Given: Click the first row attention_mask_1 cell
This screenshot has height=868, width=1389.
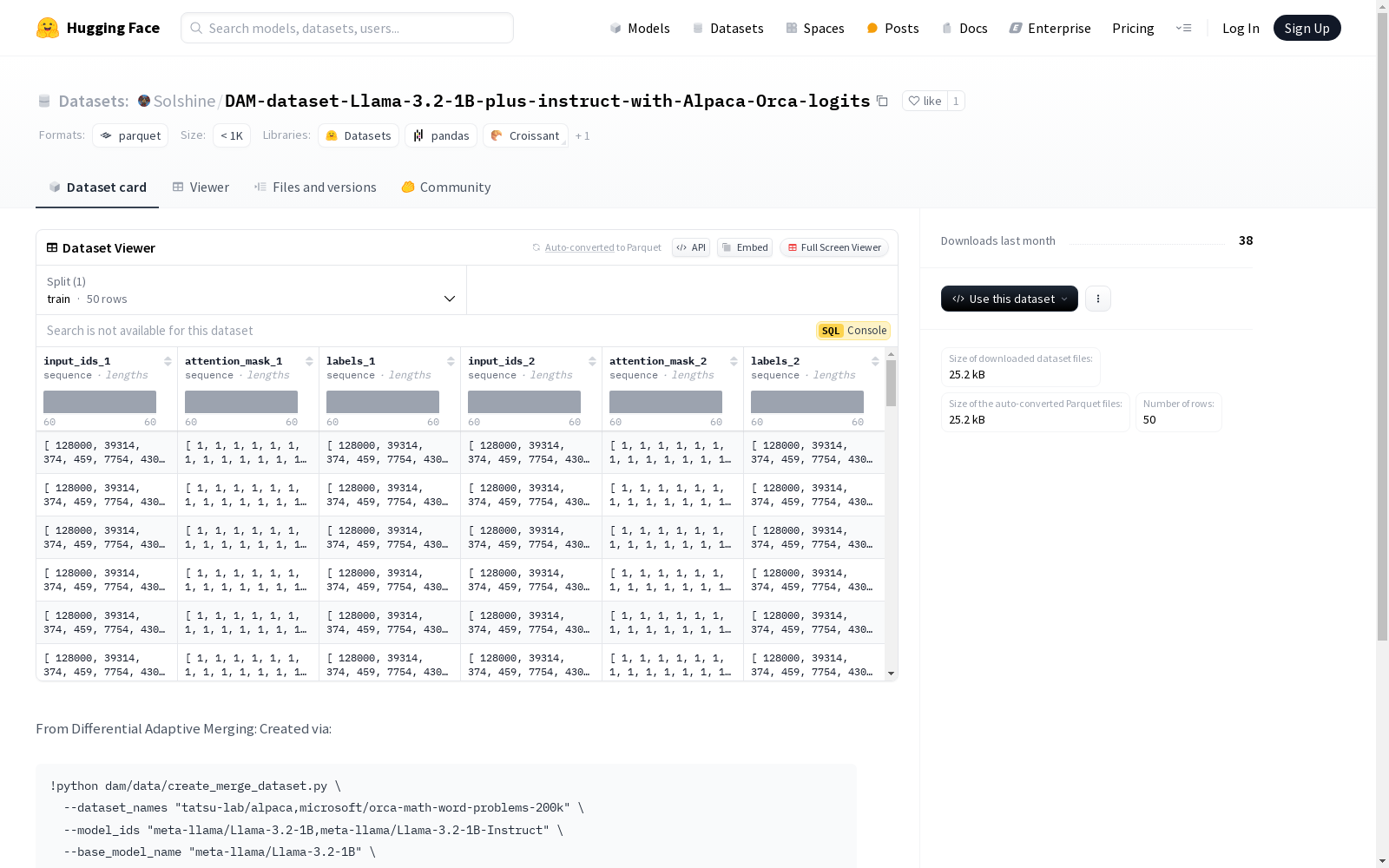Looking at the screenshot, I should pyautogui.click(x=248, y=452).
